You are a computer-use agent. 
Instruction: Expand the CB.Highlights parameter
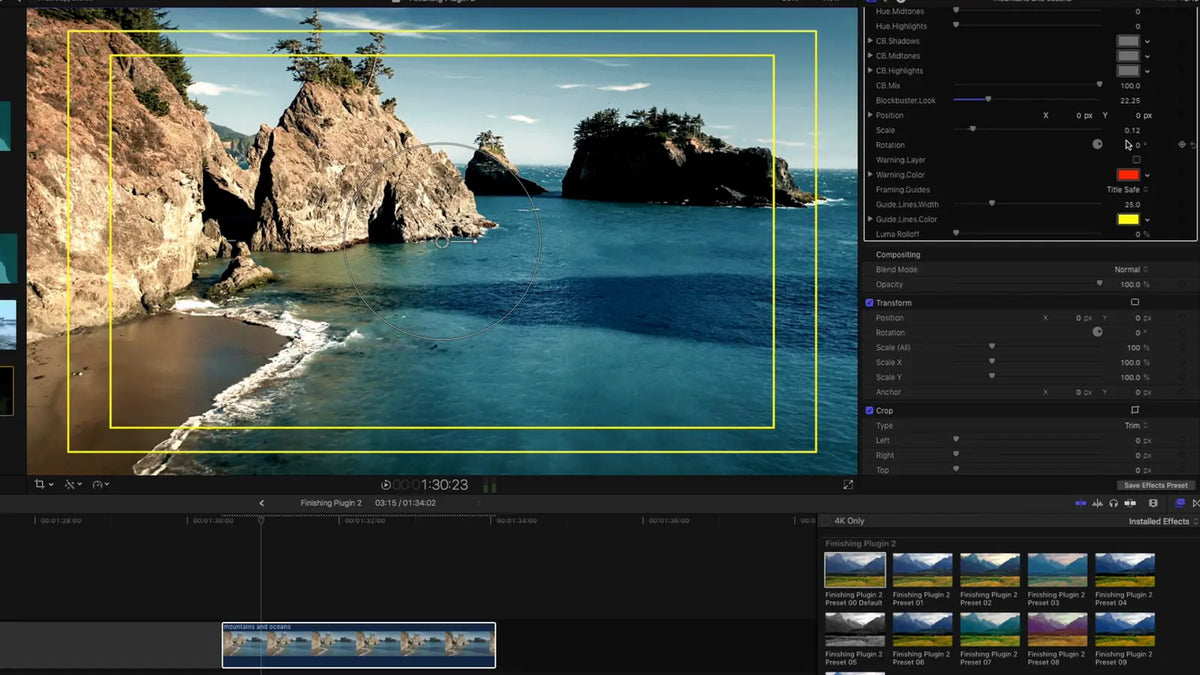870,71
